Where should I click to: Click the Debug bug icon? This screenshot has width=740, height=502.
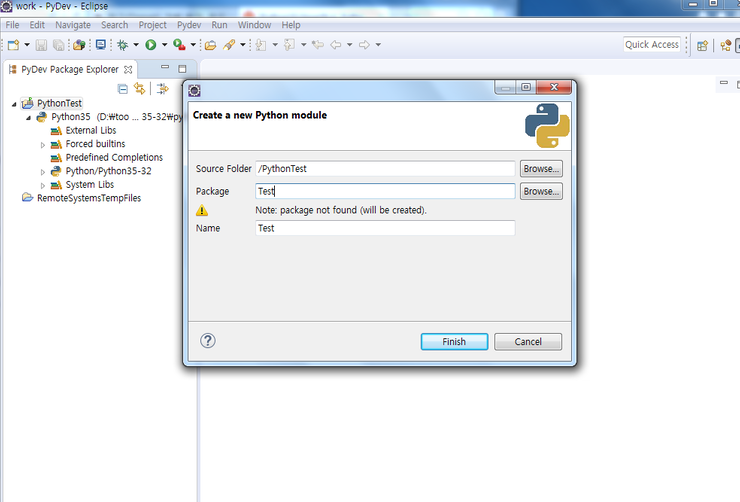pyautogui.click(x=123, y=45)
